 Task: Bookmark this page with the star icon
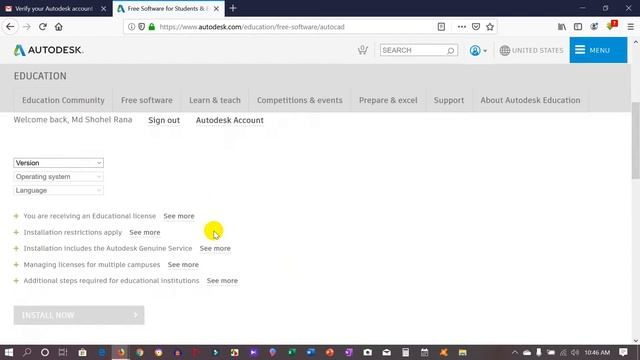click(490, 27)
